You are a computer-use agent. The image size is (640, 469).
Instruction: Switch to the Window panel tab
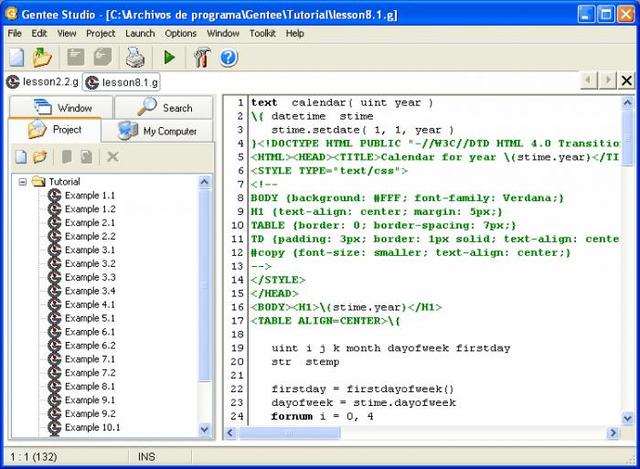coord(61,107)
